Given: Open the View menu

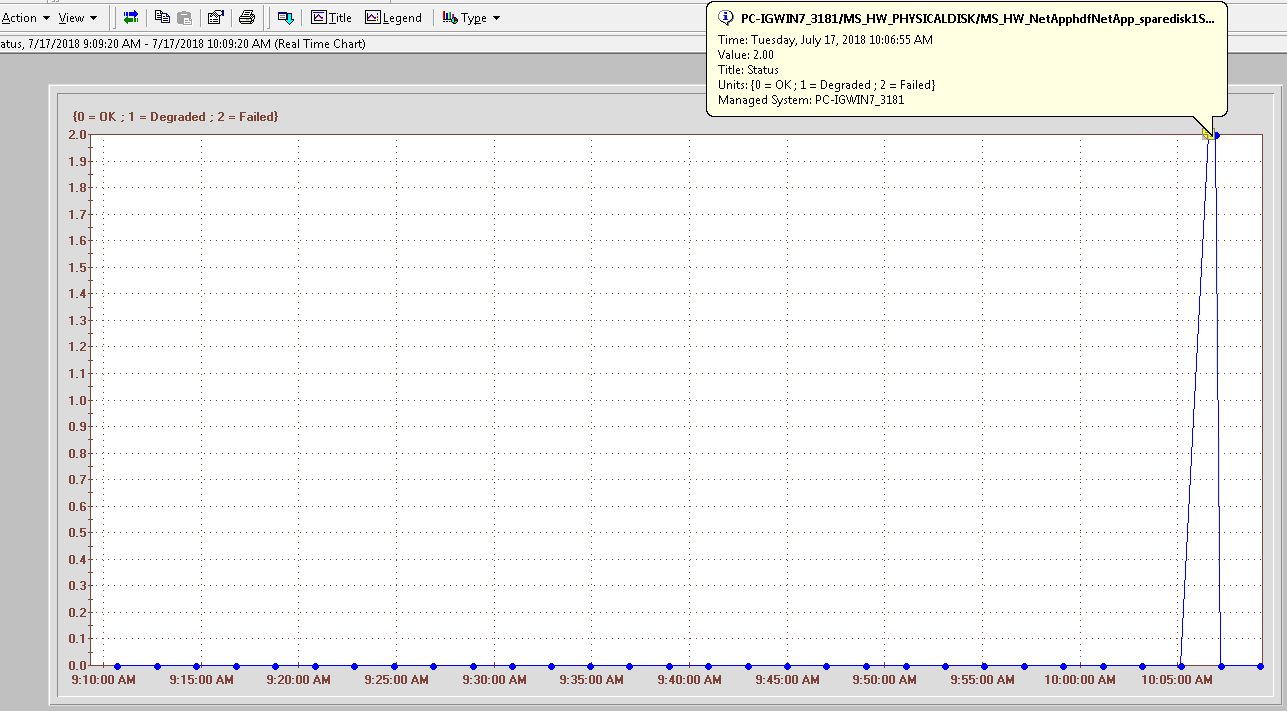Looking at the screenshot, I should click(x=77, y=18).
